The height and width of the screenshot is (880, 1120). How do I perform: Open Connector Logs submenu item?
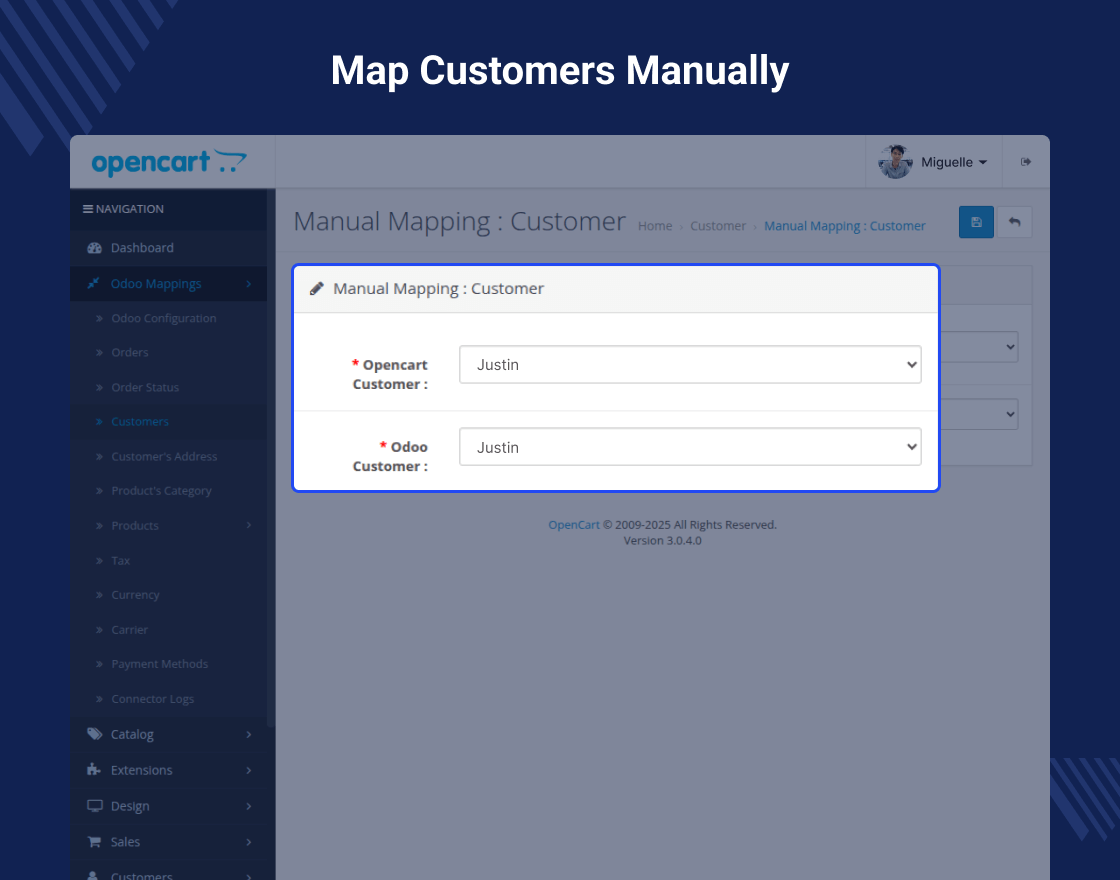click(x=153, y=699)
